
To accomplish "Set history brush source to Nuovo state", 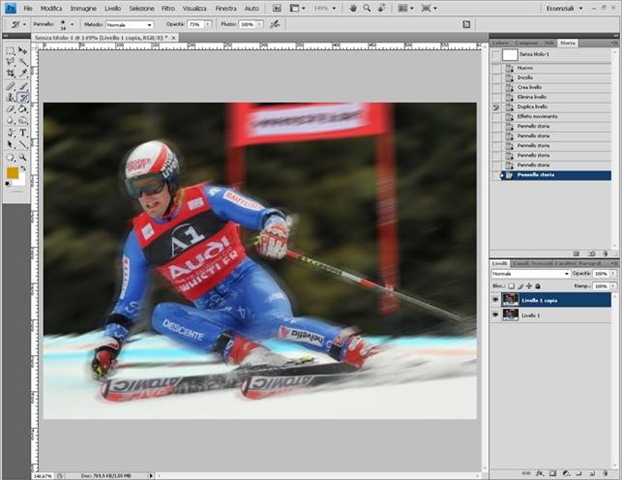I will (x=496, y=68).
